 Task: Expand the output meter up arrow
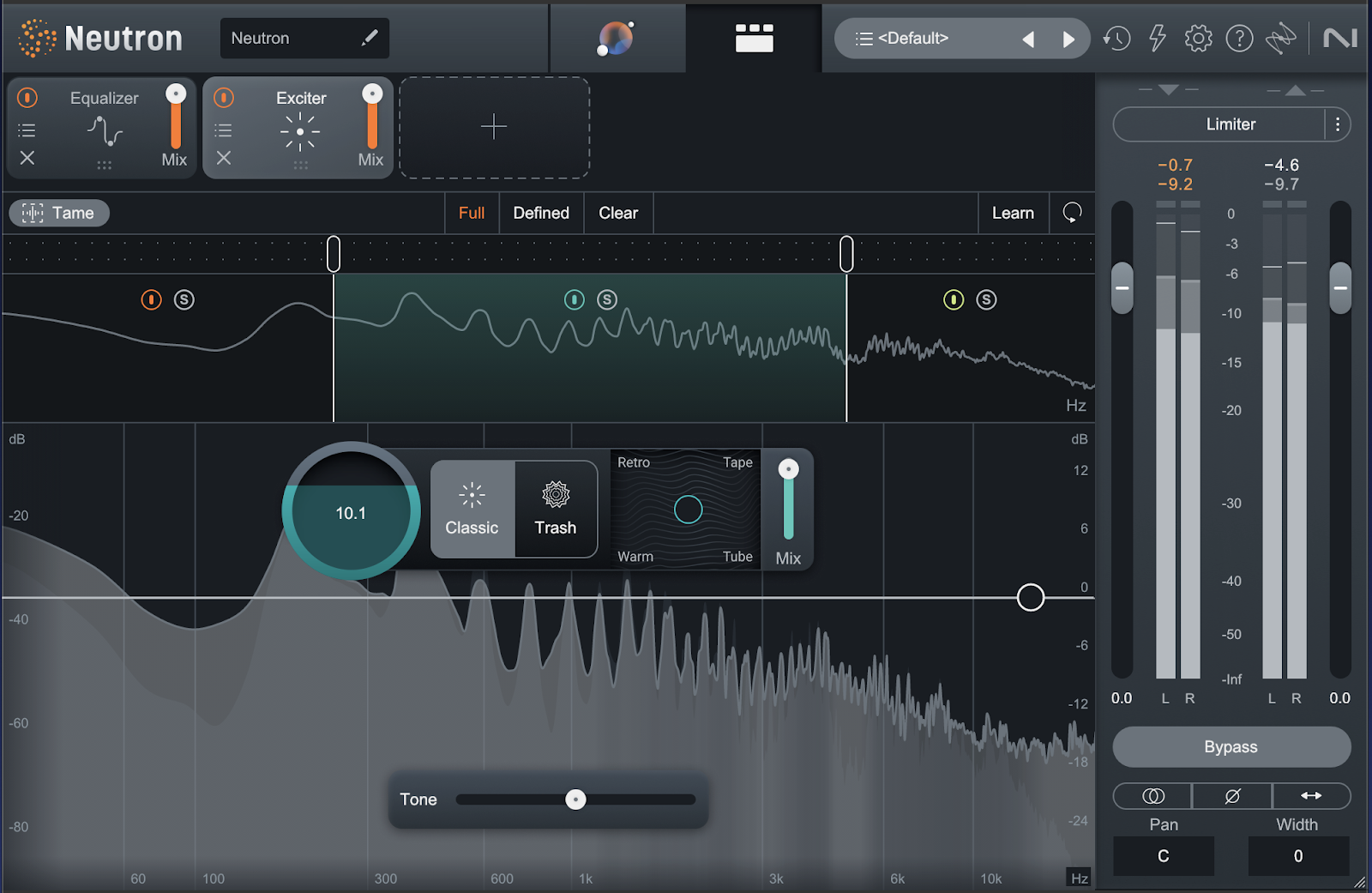tap(1296, 89)
